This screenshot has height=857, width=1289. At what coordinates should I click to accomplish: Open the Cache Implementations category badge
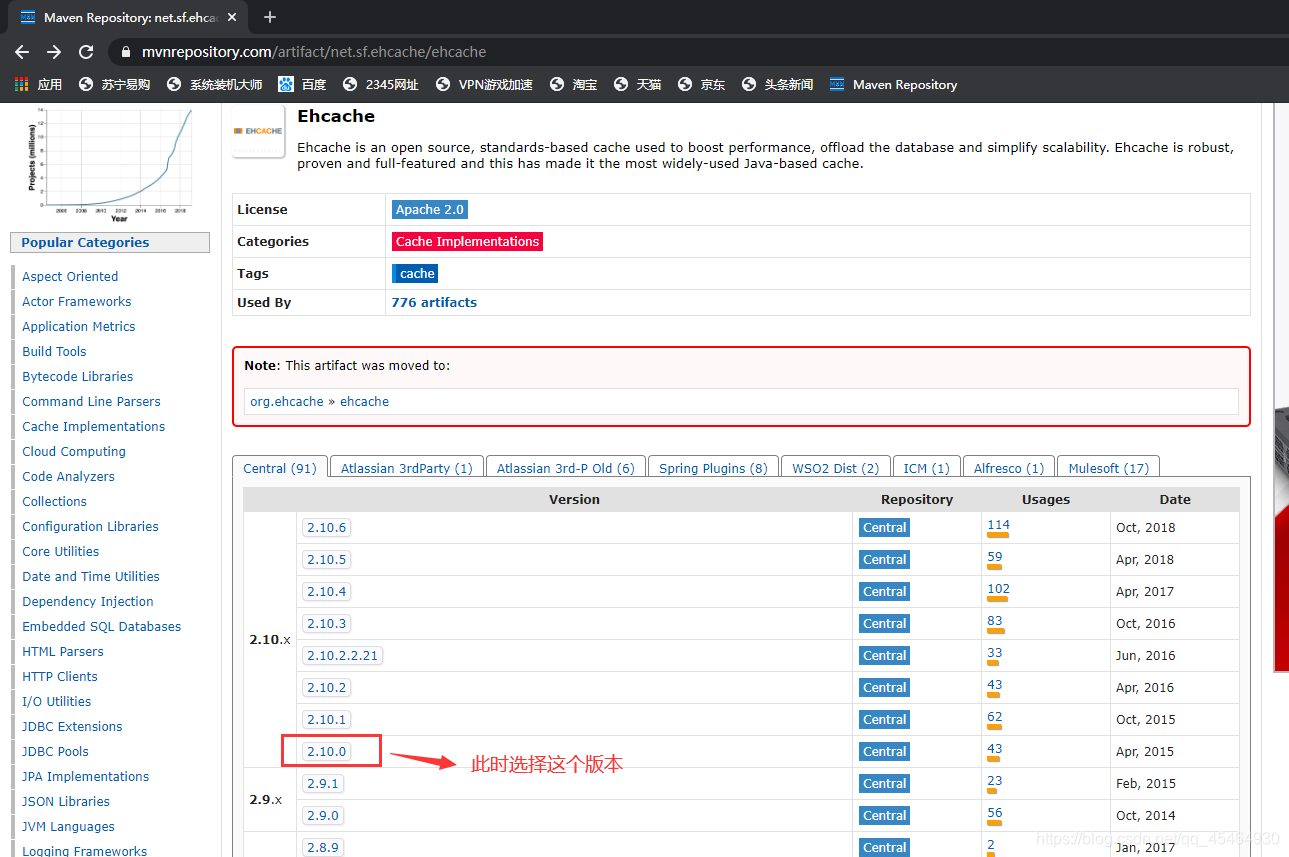pyautogui.click(x=467, y=242)
